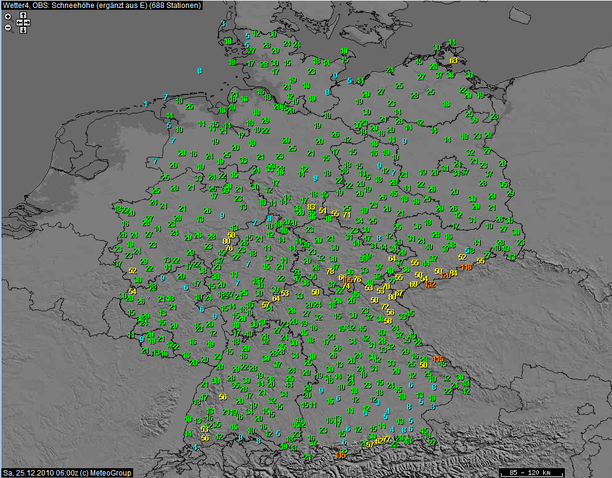612x478 pixels.
Task: Zoom out with the minus magnifier
Action: coord(8,28)
